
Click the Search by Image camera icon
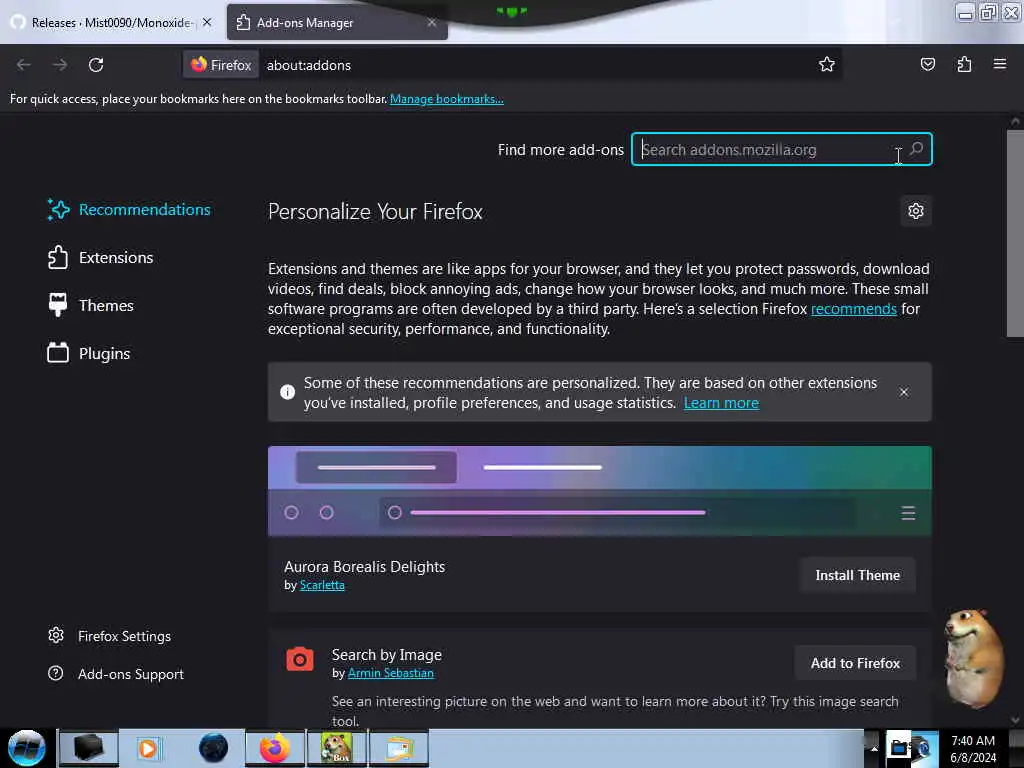300,659
